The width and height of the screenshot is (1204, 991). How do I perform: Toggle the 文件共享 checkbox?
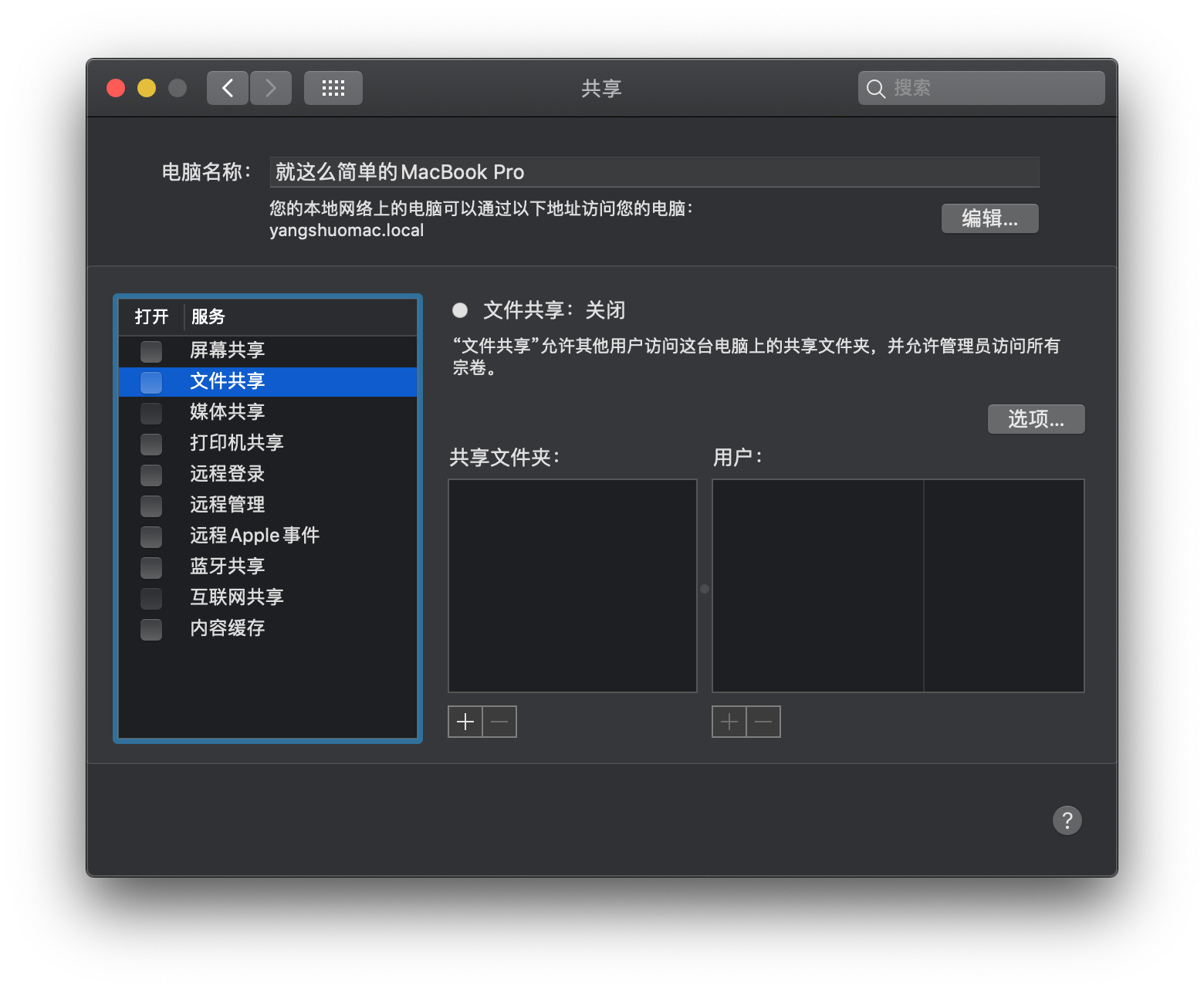point(151,382)
